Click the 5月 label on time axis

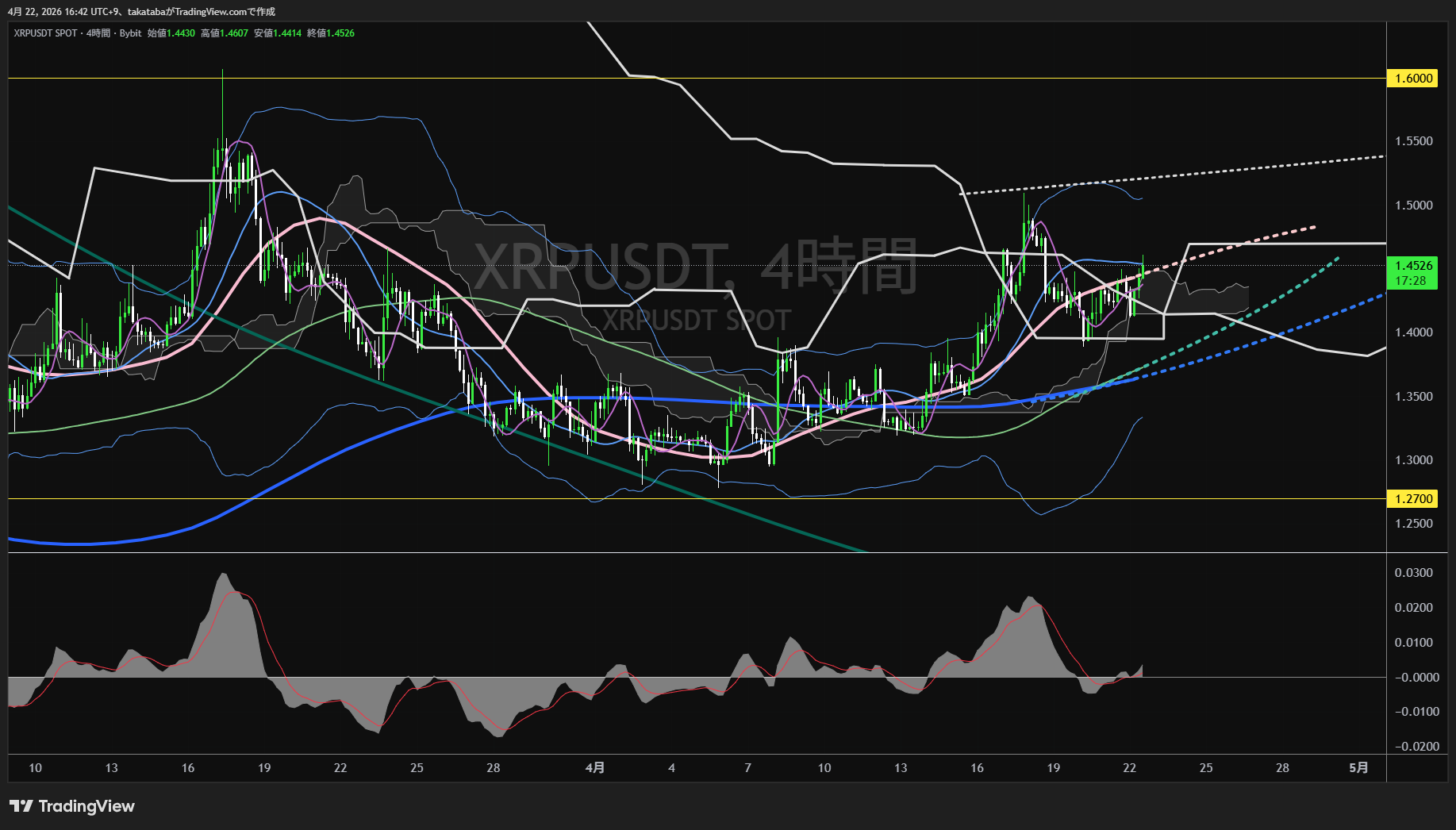(1358, 767)
